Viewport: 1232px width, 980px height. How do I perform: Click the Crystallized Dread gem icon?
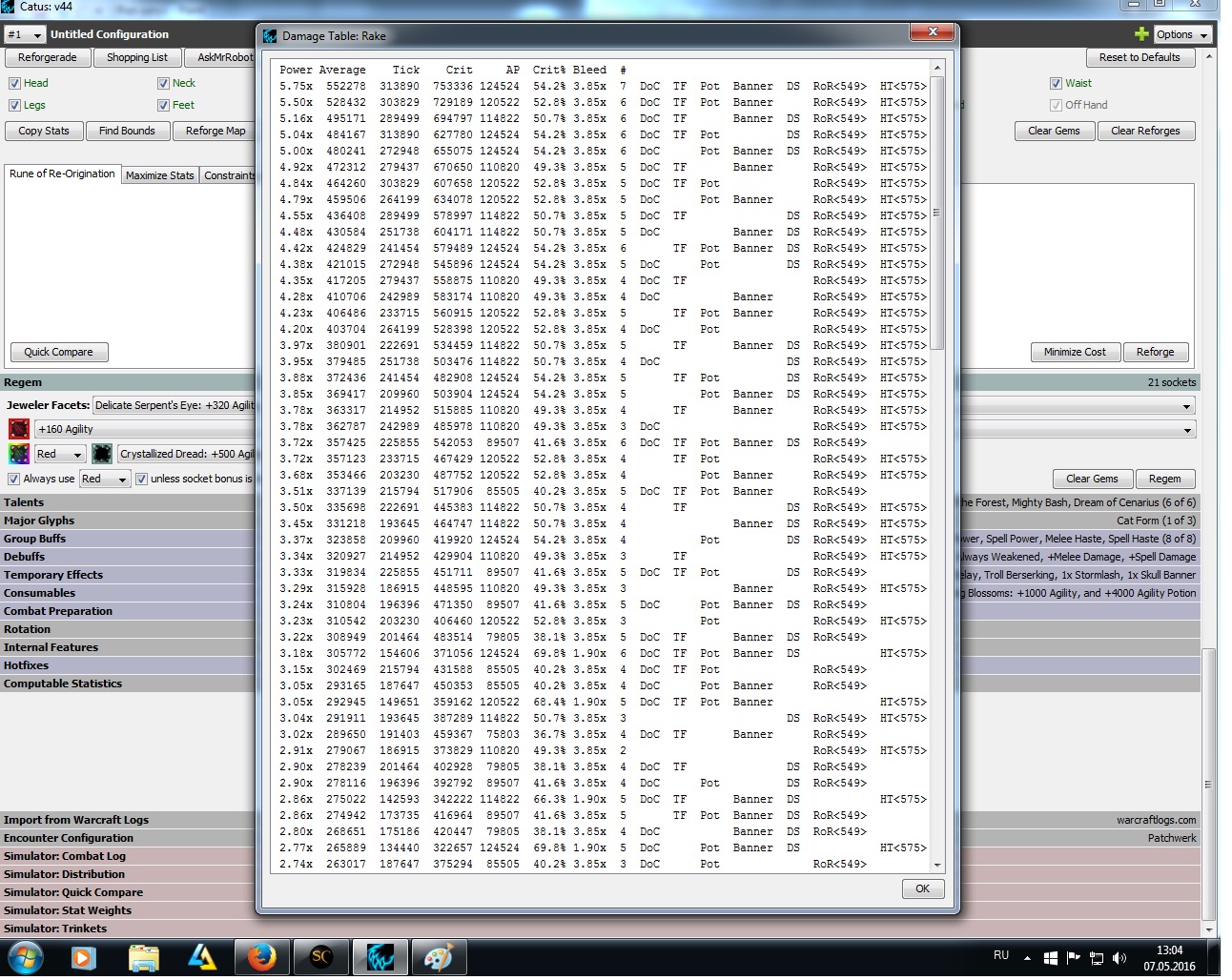pos(102,454)
